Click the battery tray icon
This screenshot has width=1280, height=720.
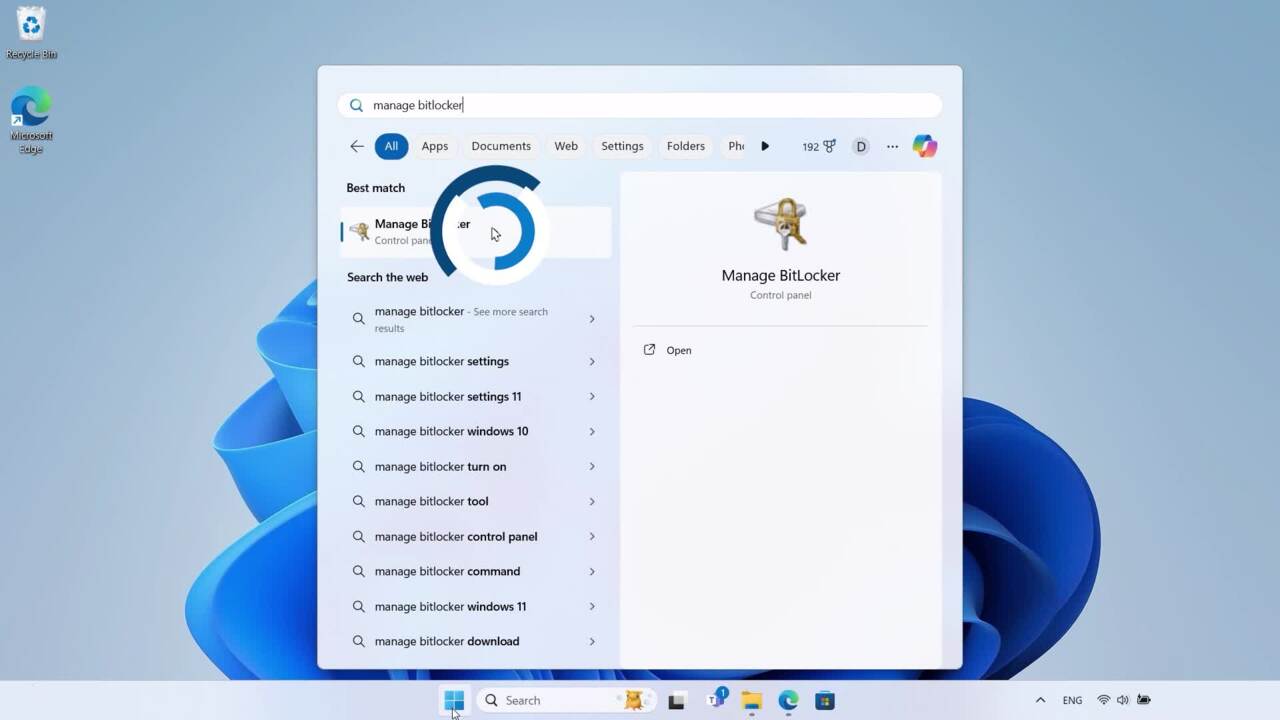[x=1143, y=700]
